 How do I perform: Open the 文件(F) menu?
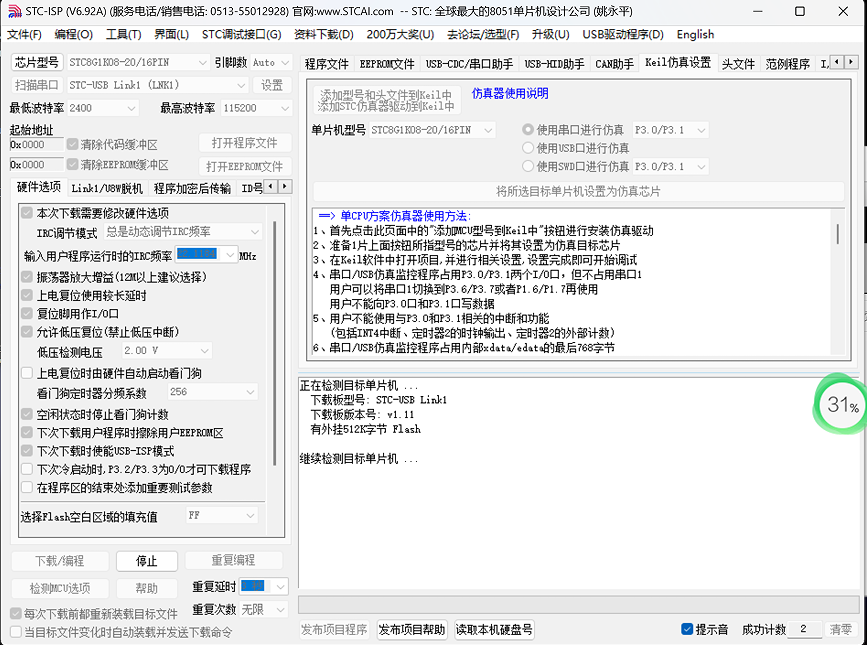click(x=24, y=34)
